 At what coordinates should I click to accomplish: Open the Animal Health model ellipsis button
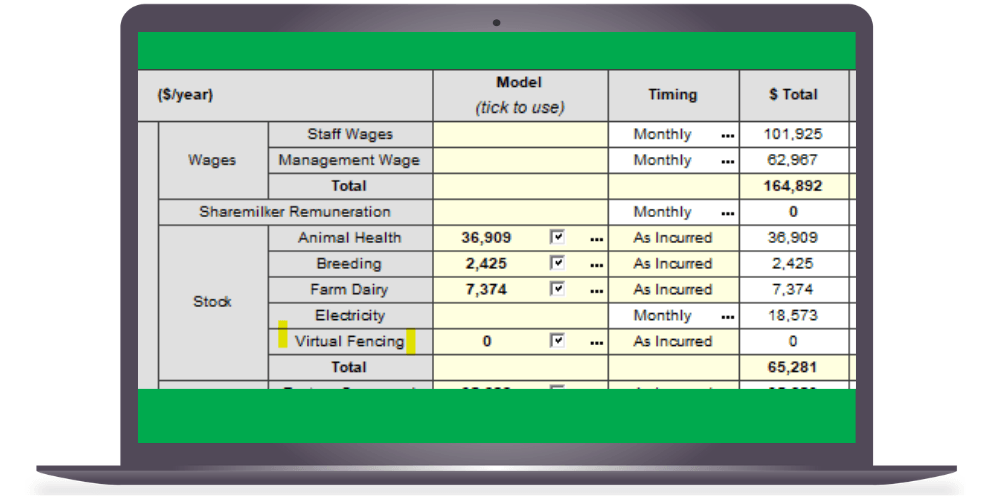click(x=596, y=239)
